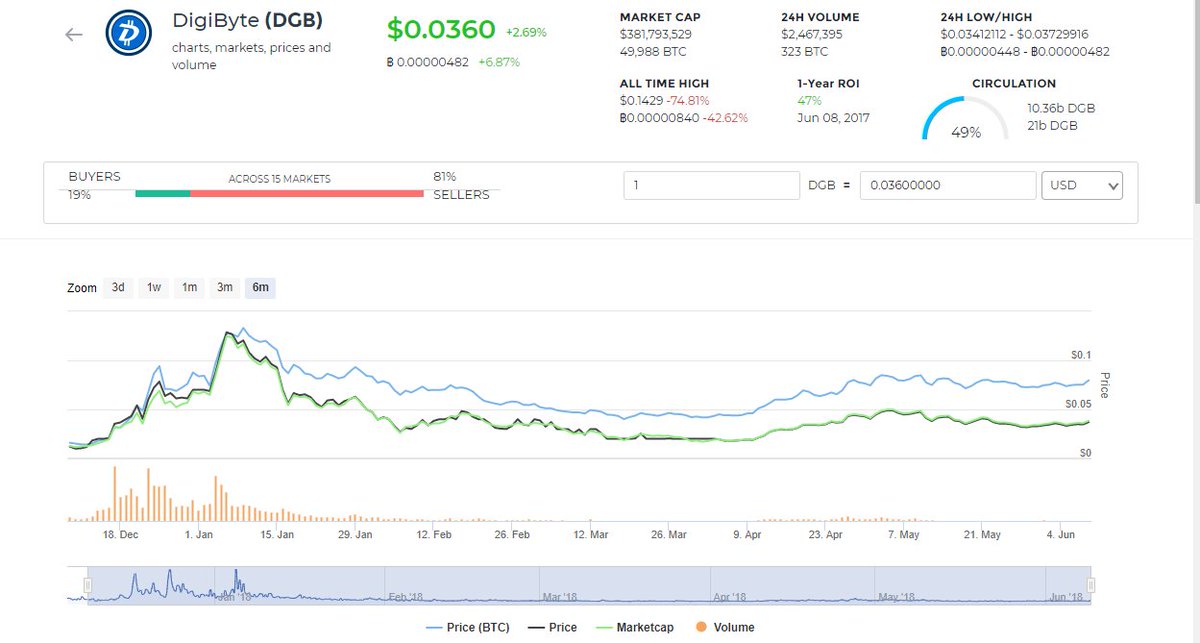Toggle the Marketcap legend series

pos(634,627)
